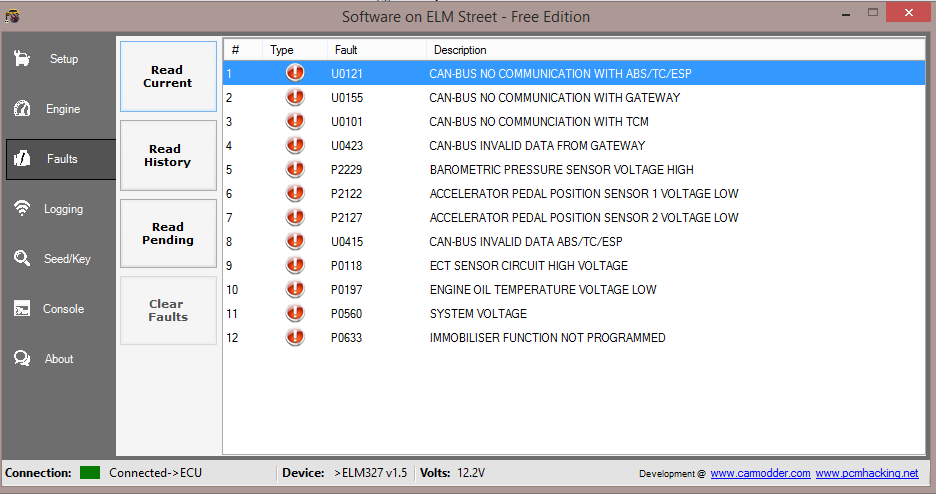936x494 pixels.
Task: Close the Software on ELM Street window
Action: [x=909, y=13]
